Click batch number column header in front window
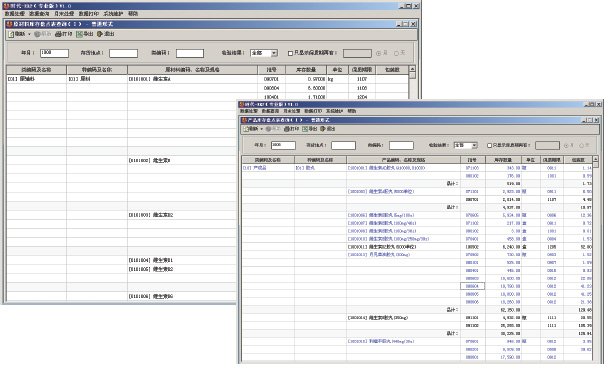 pyautogui.click(x=472, y=159)
